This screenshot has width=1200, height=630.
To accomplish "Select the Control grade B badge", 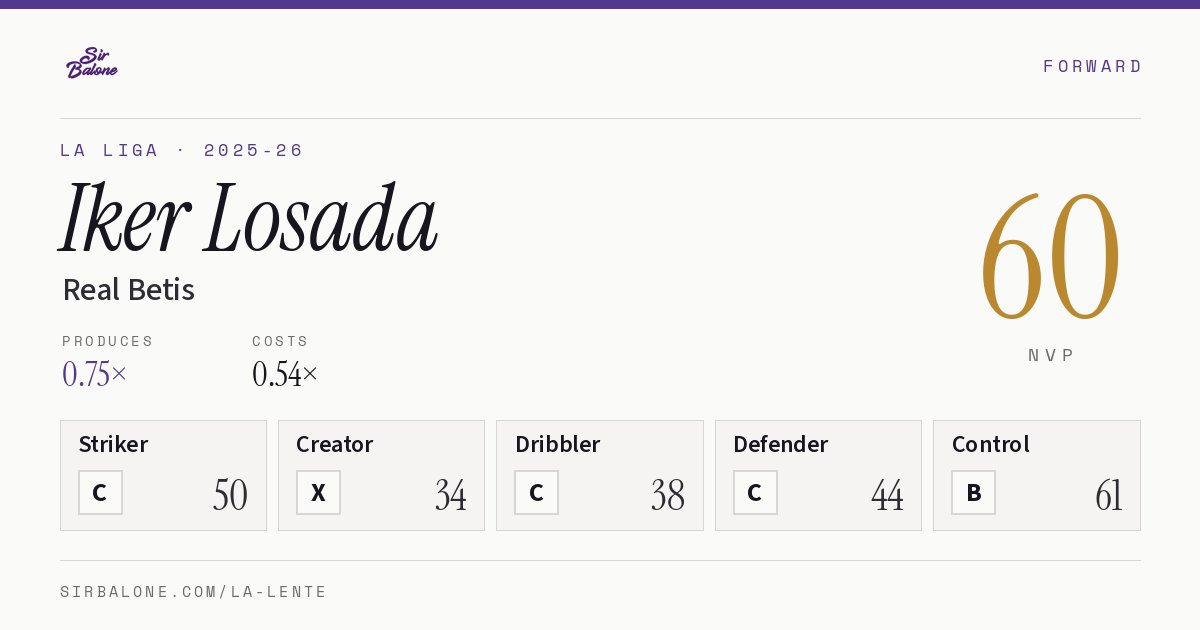I will 973,493.
